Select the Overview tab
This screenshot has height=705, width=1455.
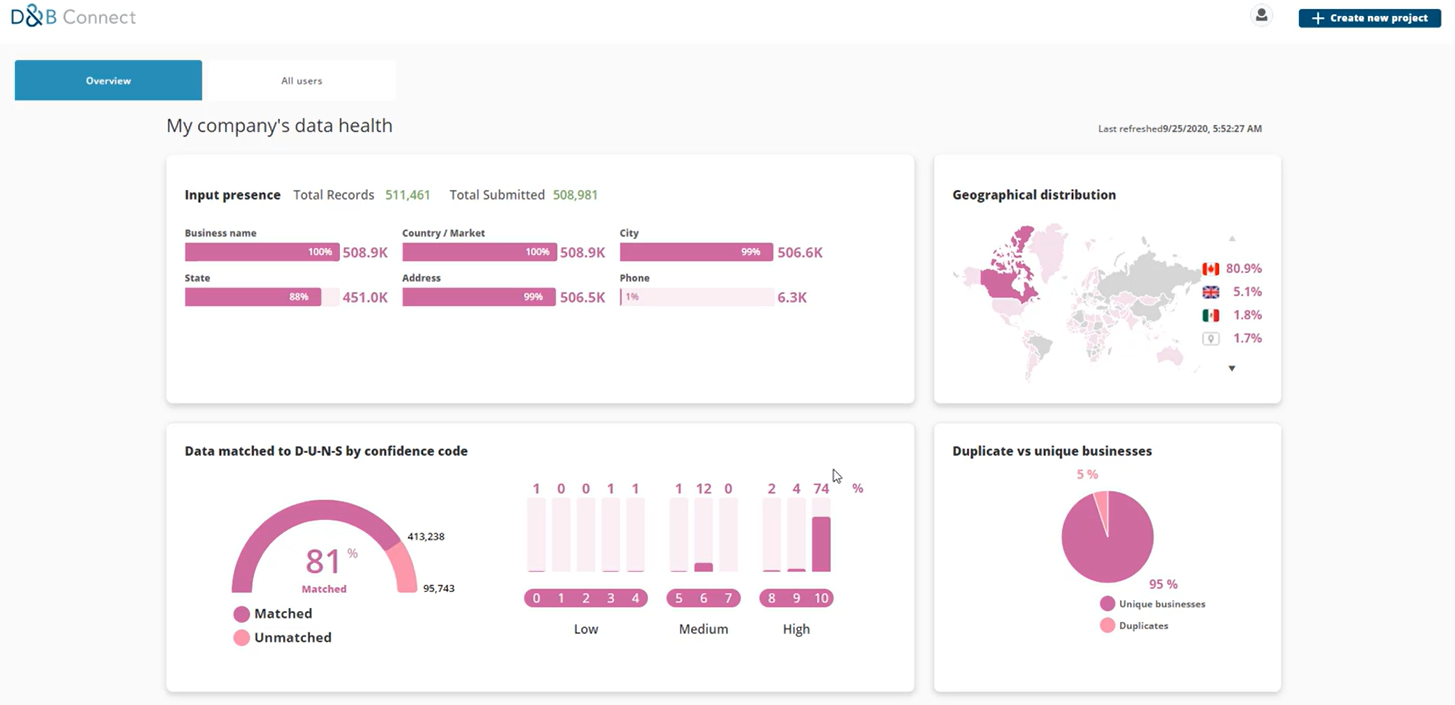point(108,80)
